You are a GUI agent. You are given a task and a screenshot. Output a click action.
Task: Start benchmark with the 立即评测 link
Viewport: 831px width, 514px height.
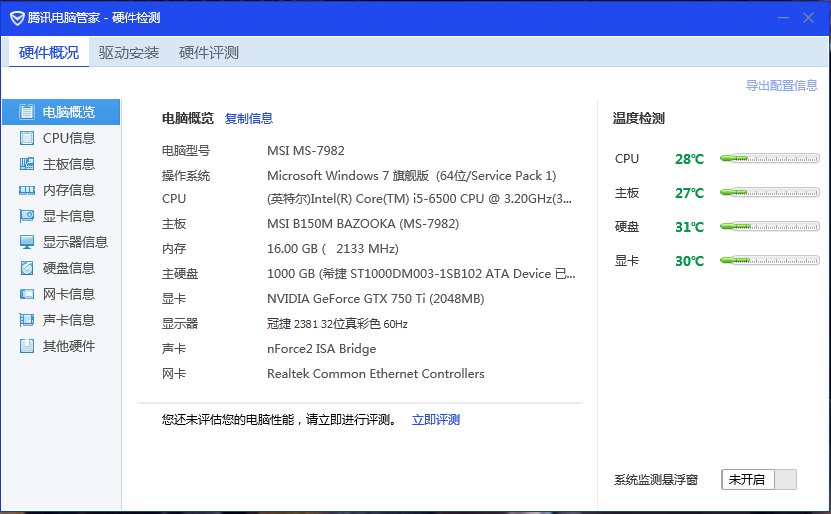click(x=436, y=420)
